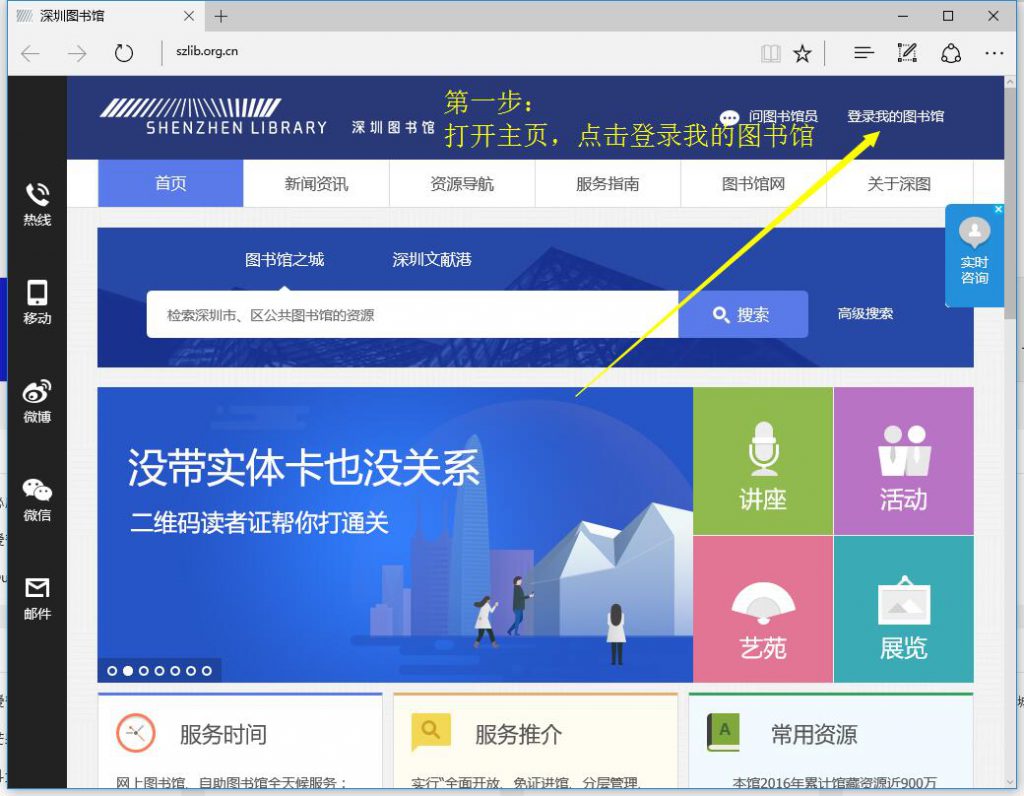Click the Weibo (微博) sidebar icon
The image size is (1024, 796).
[37, 392]
